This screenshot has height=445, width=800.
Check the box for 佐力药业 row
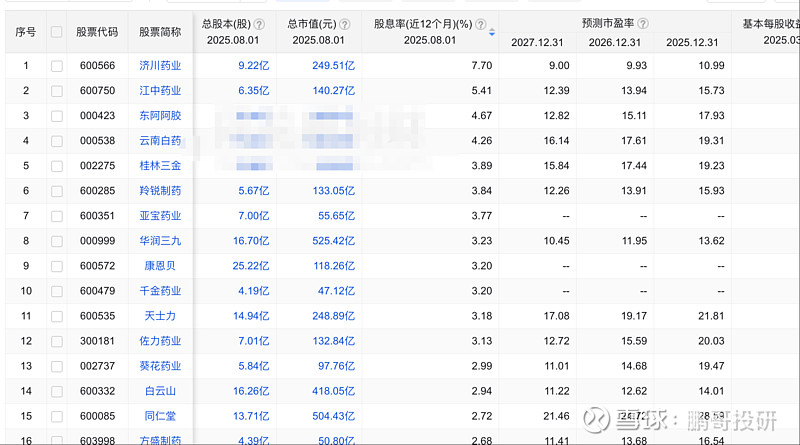coord(57,341)
